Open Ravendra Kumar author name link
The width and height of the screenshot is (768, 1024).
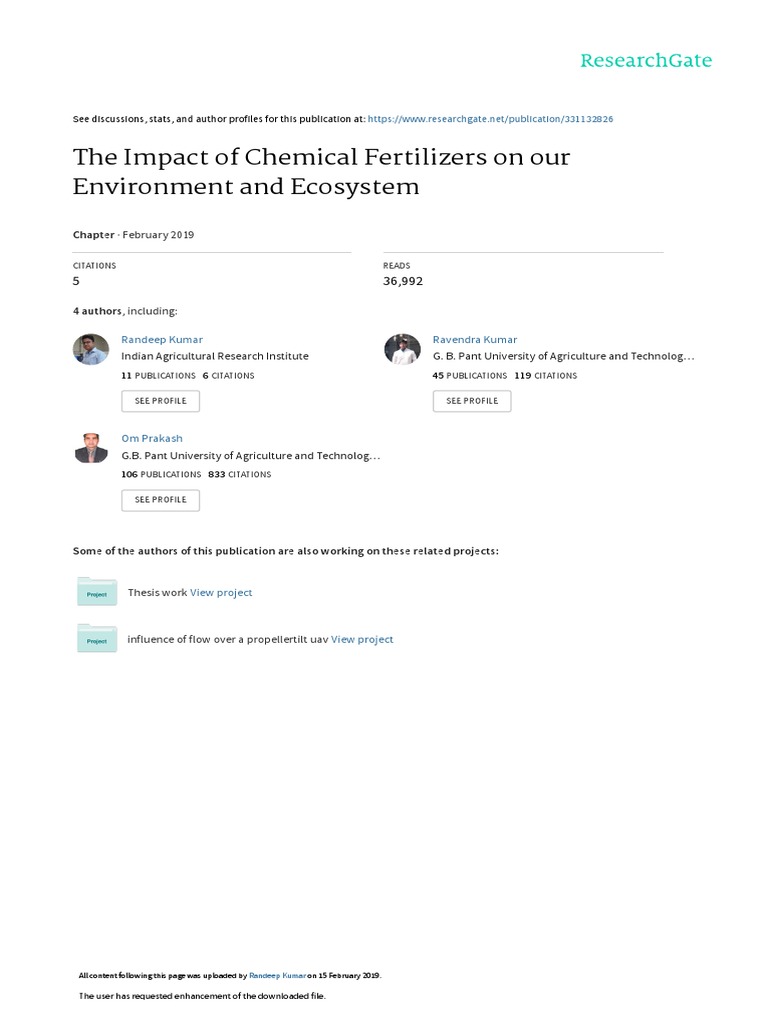pos(474,340)
